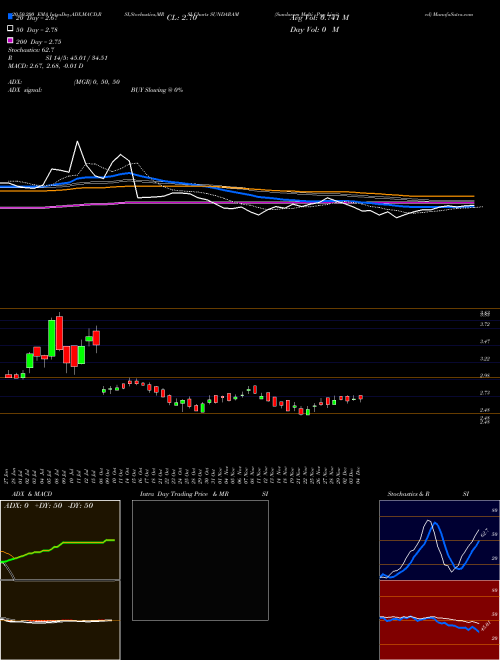
Task: Click inside the empty intraday price panel
Action: 200,560
